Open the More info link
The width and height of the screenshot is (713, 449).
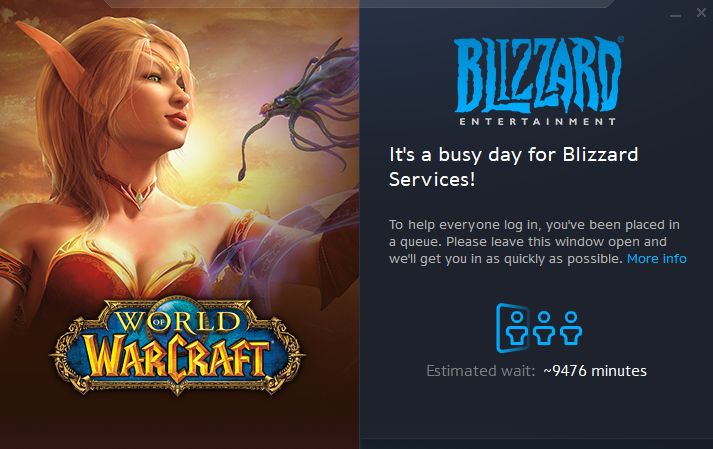pos(657,258)
